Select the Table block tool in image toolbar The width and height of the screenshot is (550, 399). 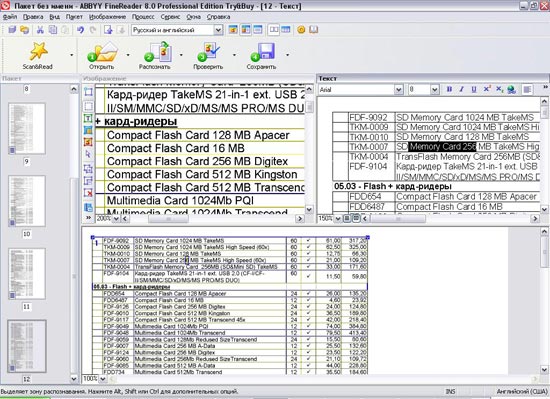[x=88, y=130]
